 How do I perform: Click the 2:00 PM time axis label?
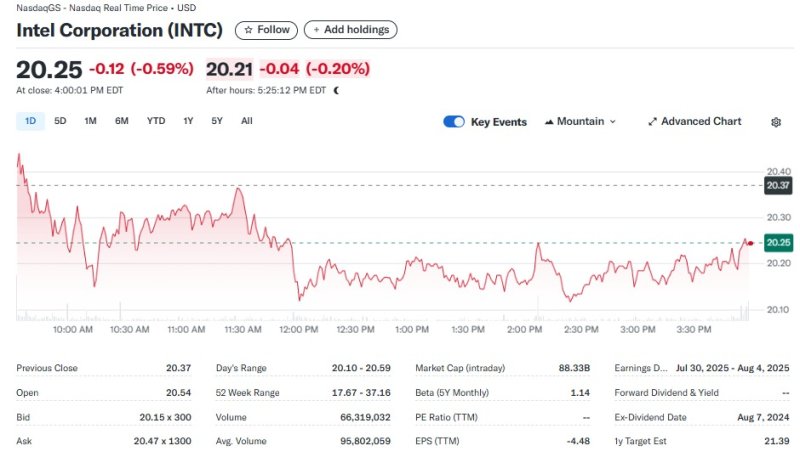524,330
